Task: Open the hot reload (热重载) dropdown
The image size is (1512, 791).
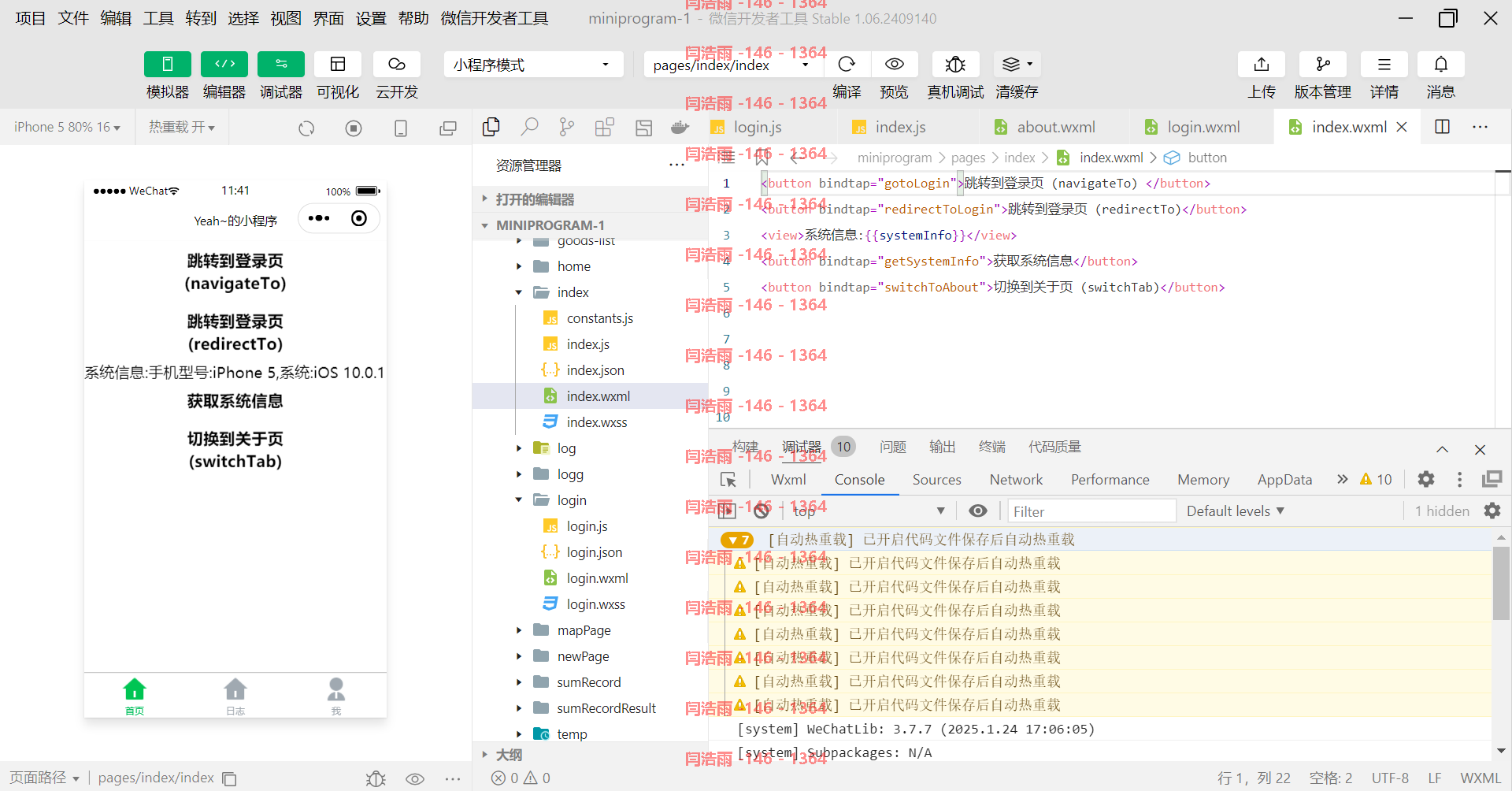Action: [x=182, y=127]
